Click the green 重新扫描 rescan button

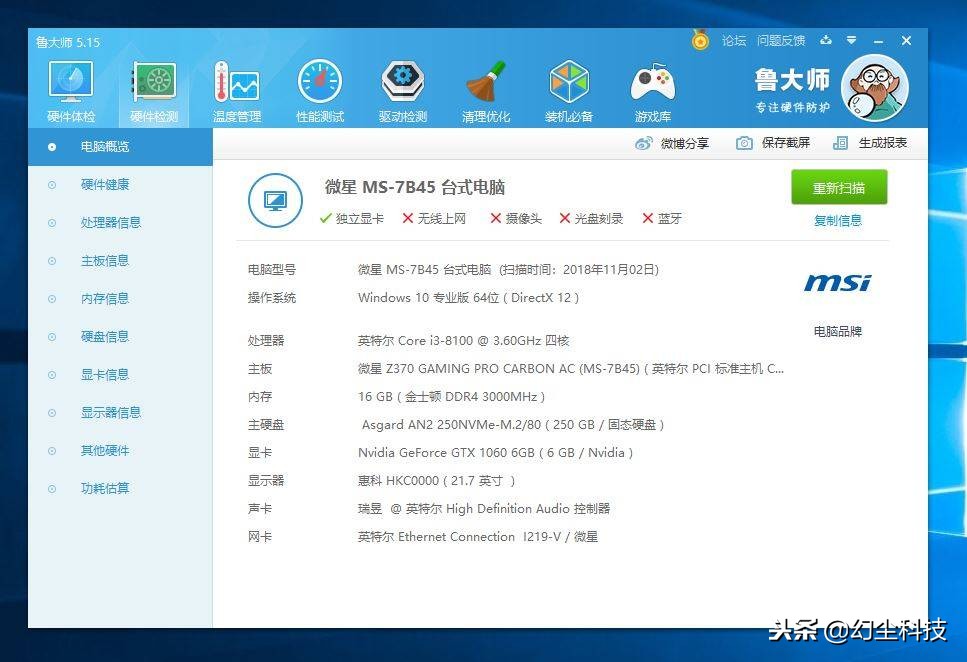pos(838,188)
